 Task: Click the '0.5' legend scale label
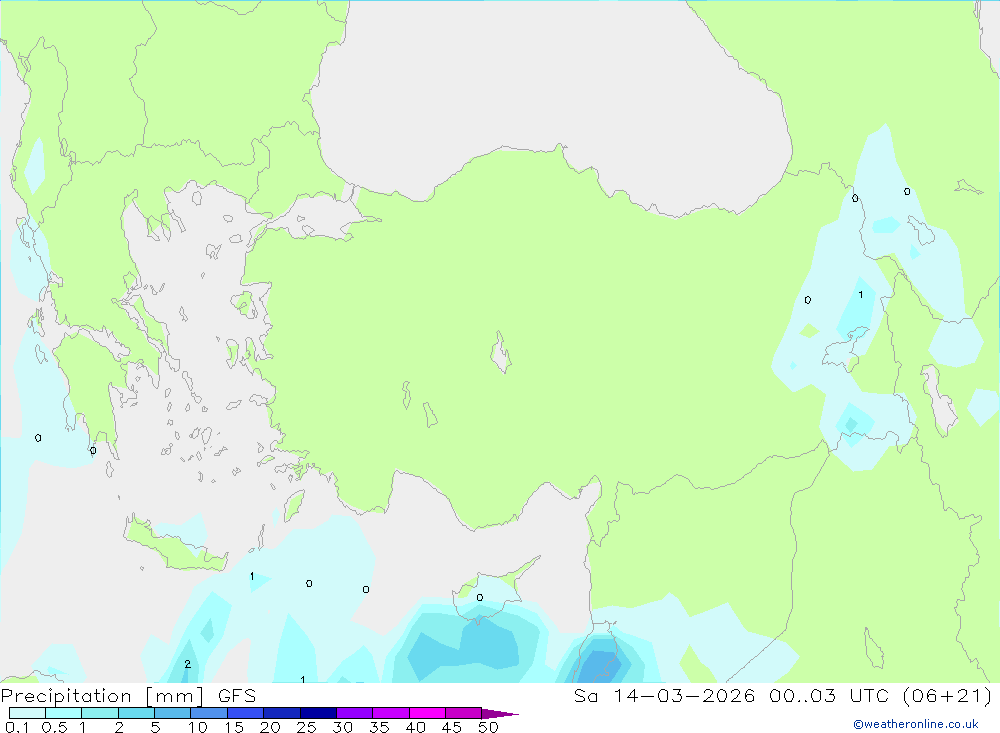click(x=54, y=727)
